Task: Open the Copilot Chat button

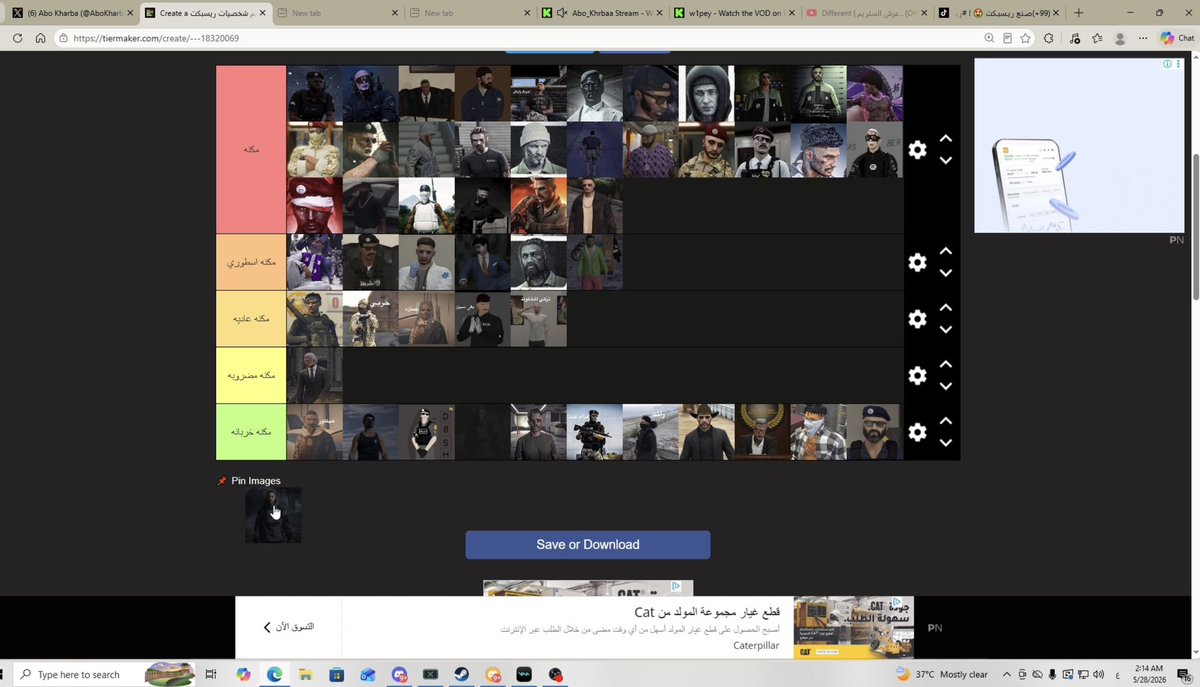Action: point(1177,38)
